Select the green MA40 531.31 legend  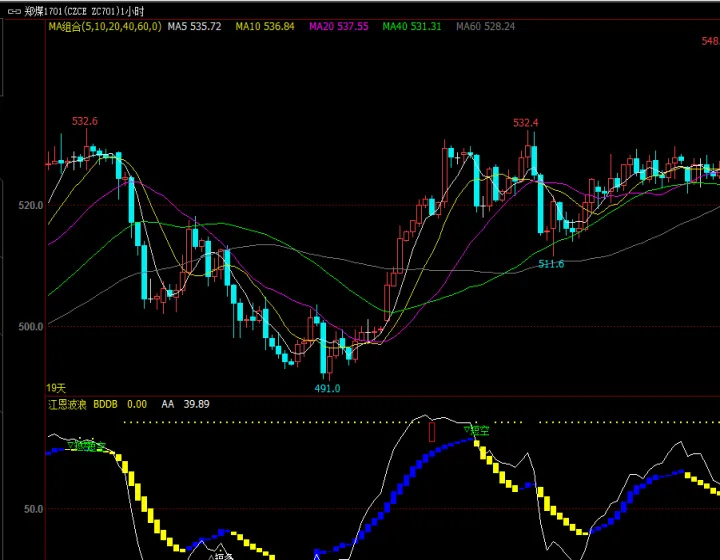tap(411, 26)
